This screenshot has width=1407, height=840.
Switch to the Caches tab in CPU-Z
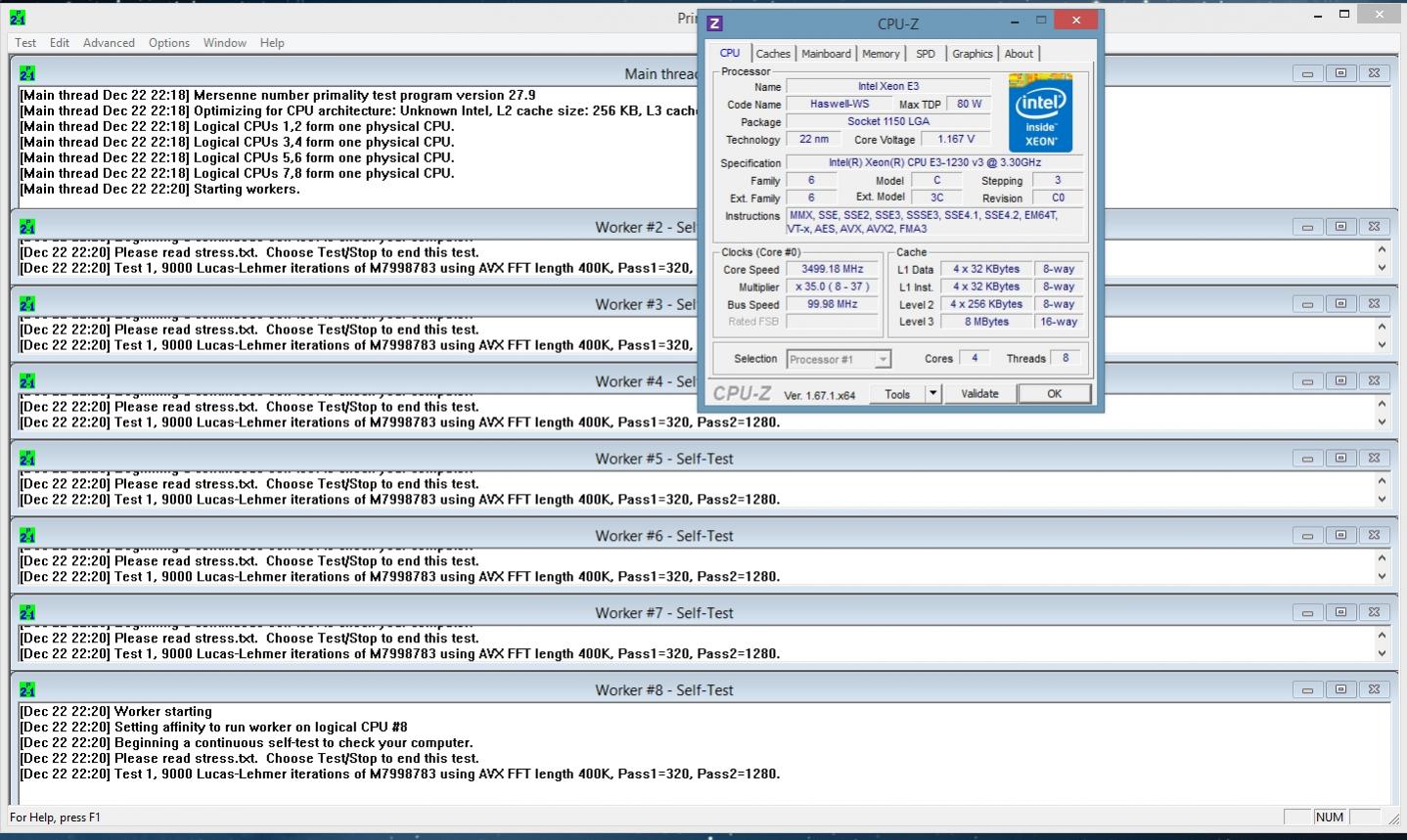773,54
